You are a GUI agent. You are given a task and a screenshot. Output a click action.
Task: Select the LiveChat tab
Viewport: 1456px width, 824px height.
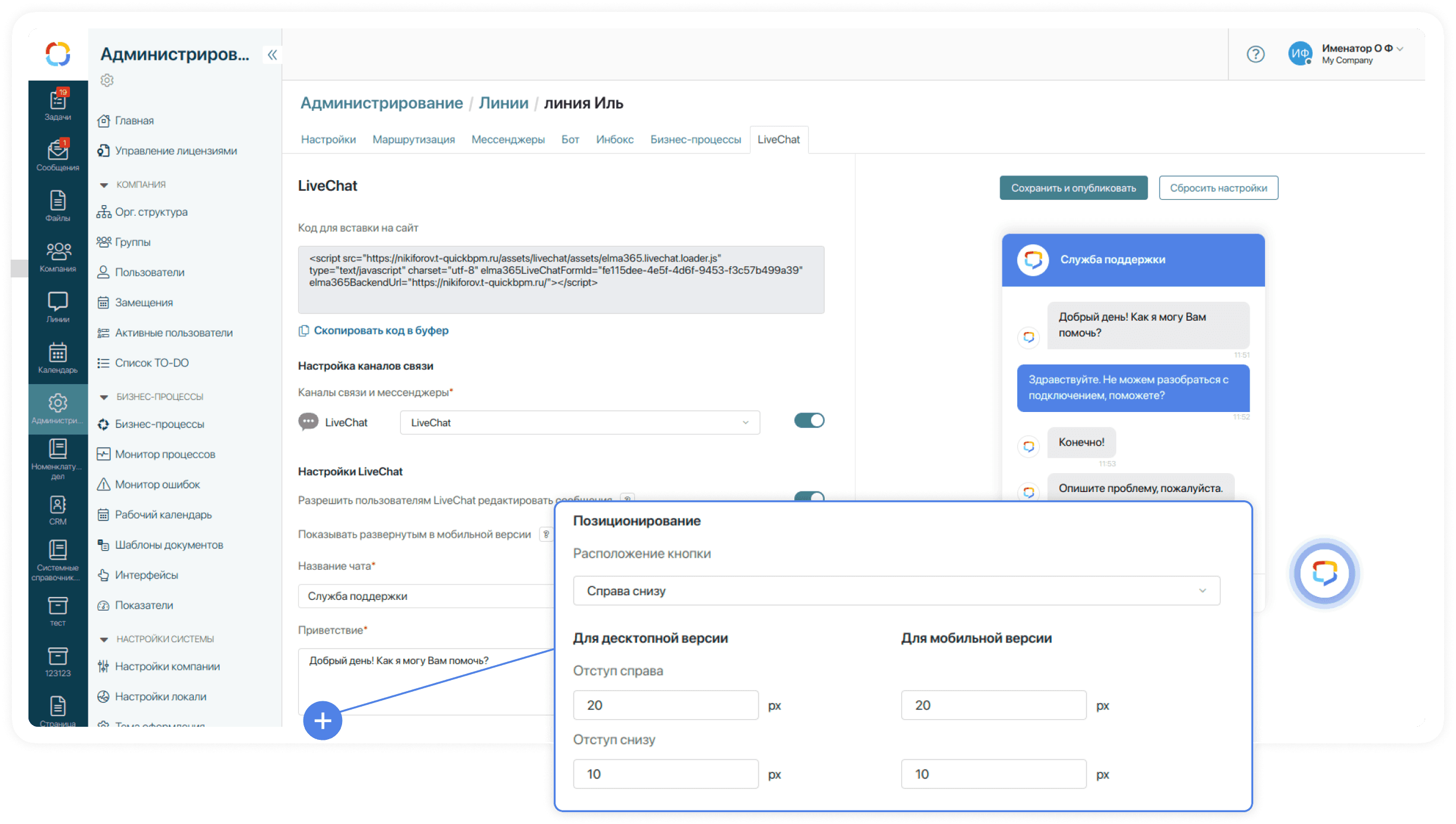(x=778, y=139)
